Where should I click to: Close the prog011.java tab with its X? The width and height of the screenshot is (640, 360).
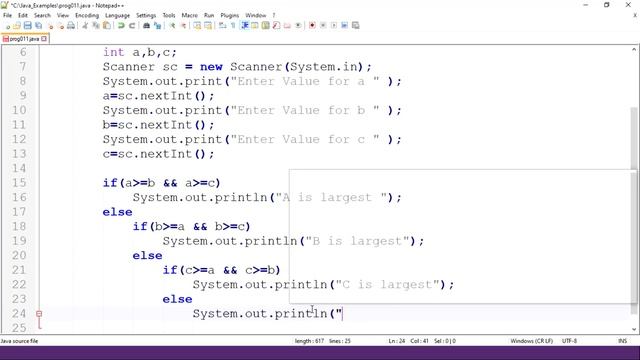(x=44, y=39)
